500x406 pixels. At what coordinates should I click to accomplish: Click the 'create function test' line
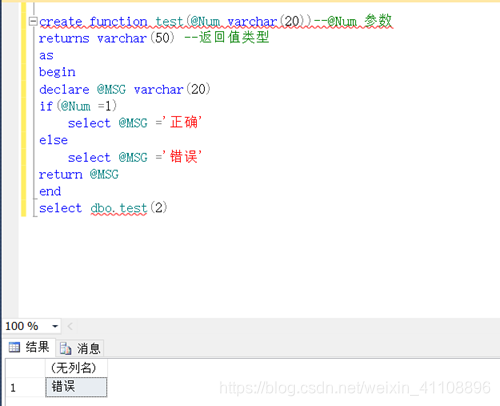point(216,21)
